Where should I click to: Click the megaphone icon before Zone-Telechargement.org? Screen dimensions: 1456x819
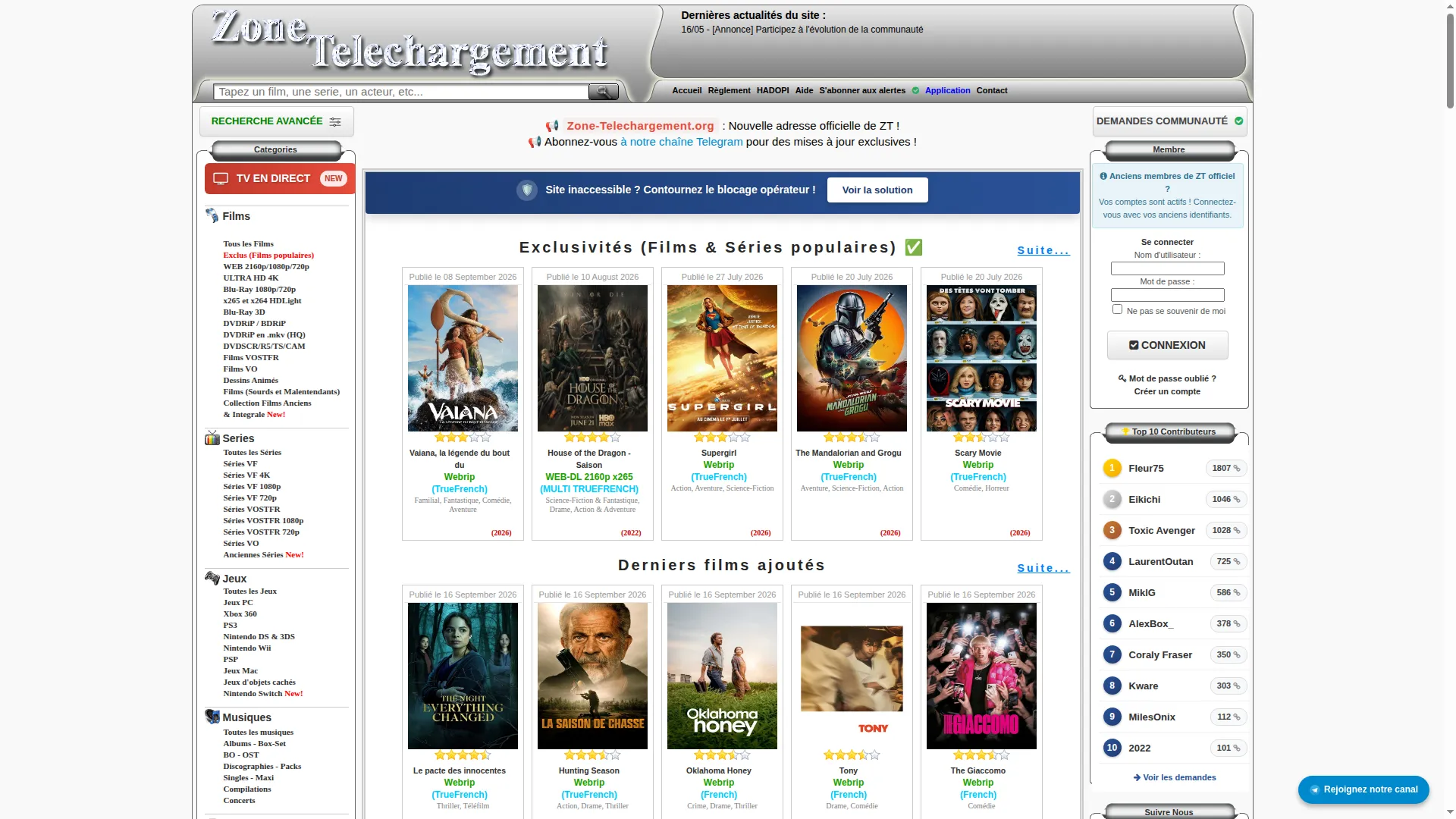click(552, 126)
